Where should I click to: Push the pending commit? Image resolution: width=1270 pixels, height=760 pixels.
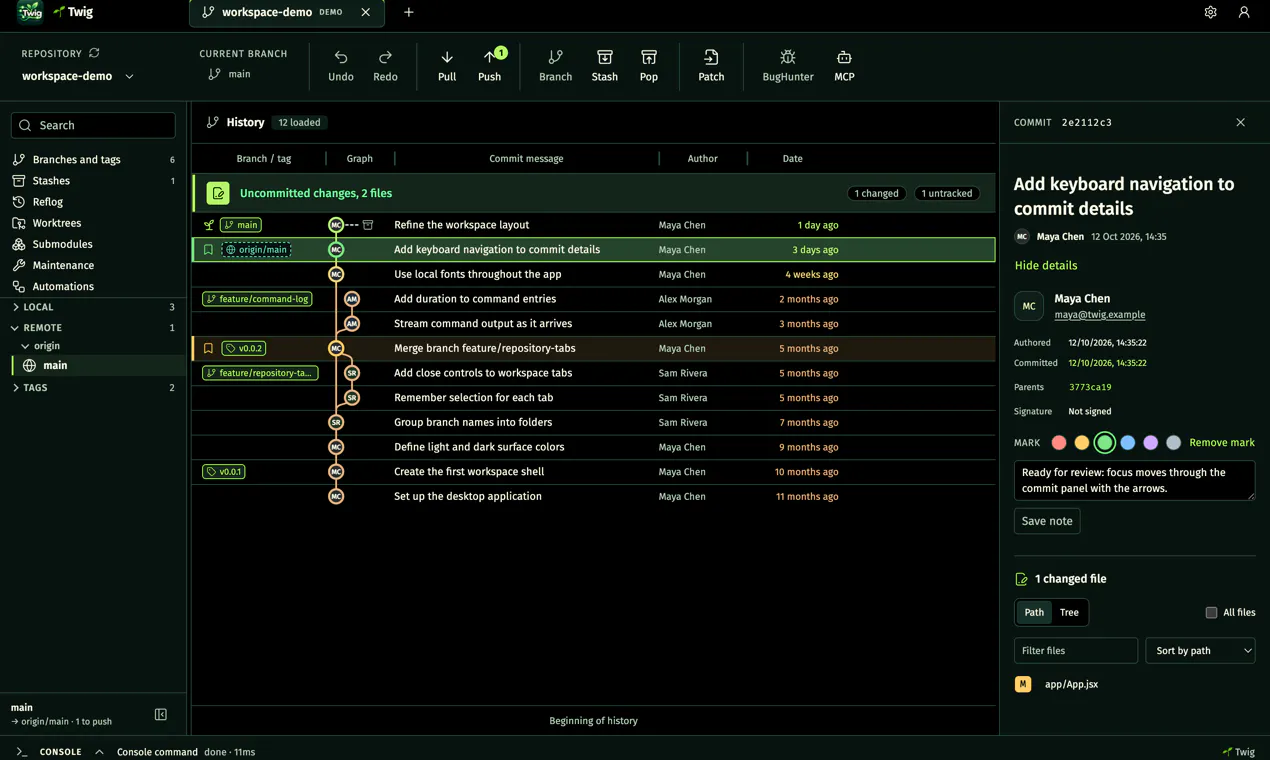point(490,66)
